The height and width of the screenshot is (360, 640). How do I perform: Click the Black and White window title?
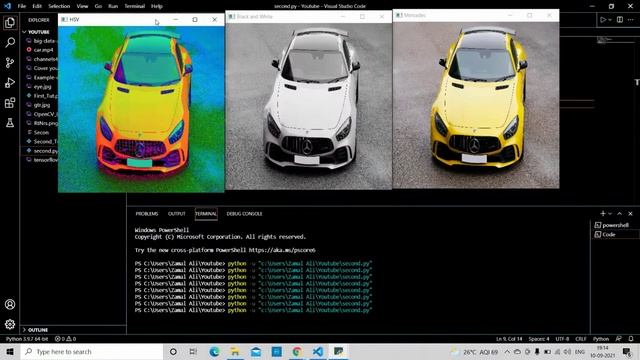pyautogui.click(x=254, y=16)
